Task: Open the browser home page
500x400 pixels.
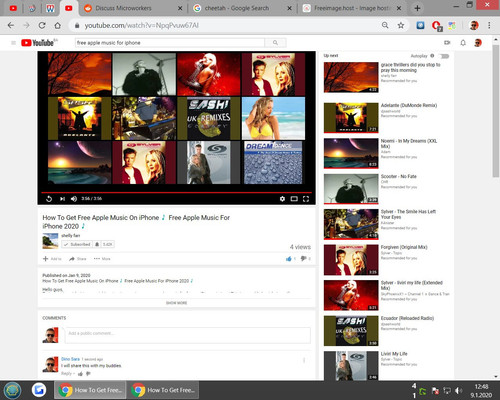Action: pyautogui.click(x=57, y=25)
